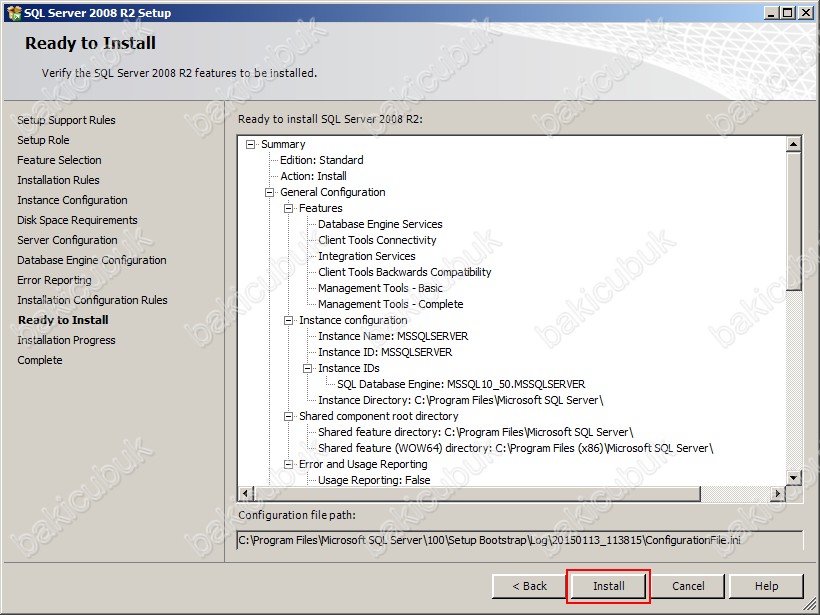Select Integration Services in the tree
Image resolution: width=820 pixels, height=615 pixels.
367,256
